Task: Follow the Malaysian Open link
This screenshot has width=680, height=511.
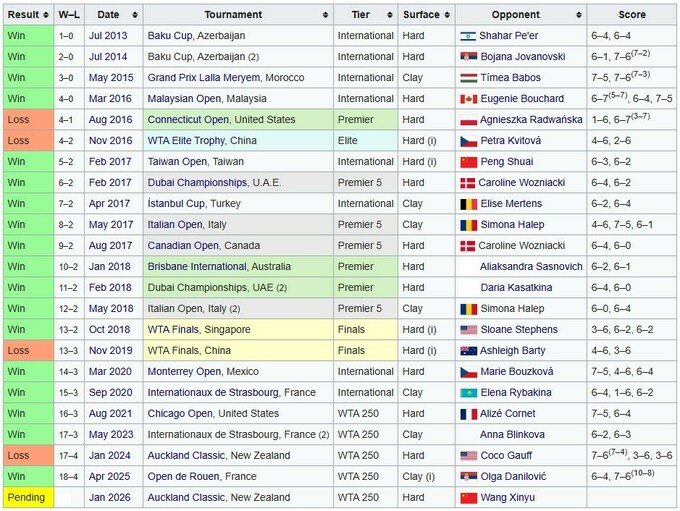Action: [x=181, y=99]
